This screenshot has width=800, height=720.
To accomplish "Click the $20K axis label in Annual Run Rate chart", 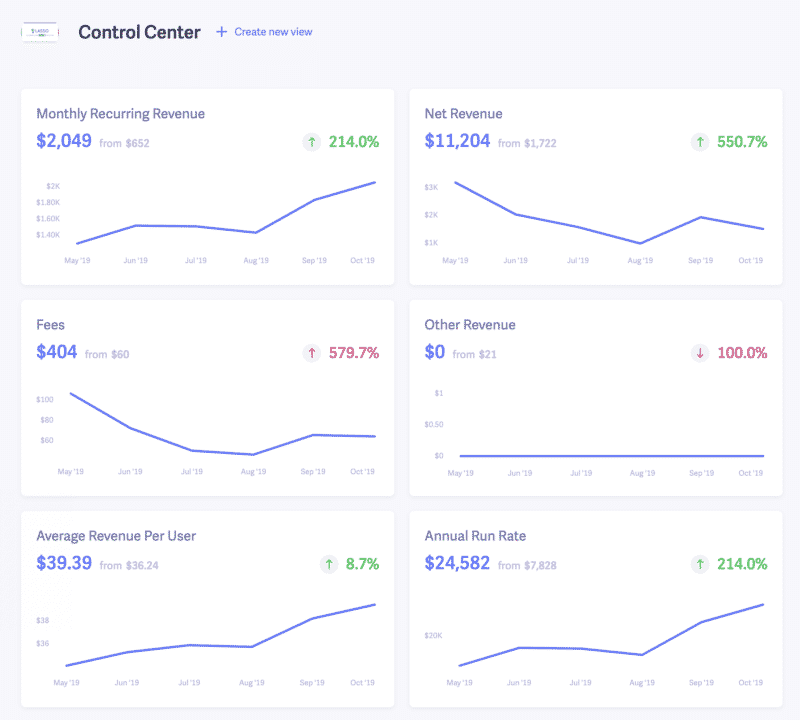I will 433,636.
